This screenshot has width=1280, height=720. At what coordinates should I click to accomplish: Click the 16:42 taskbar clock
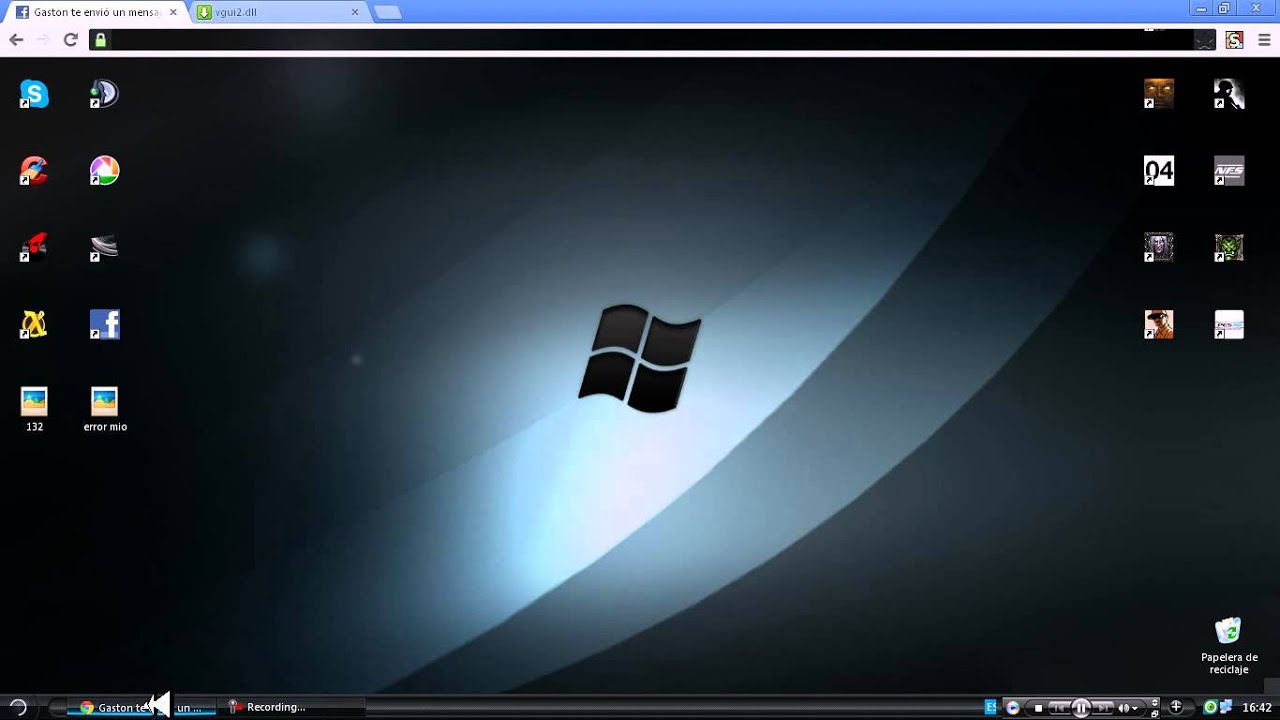coord(1257,707)
